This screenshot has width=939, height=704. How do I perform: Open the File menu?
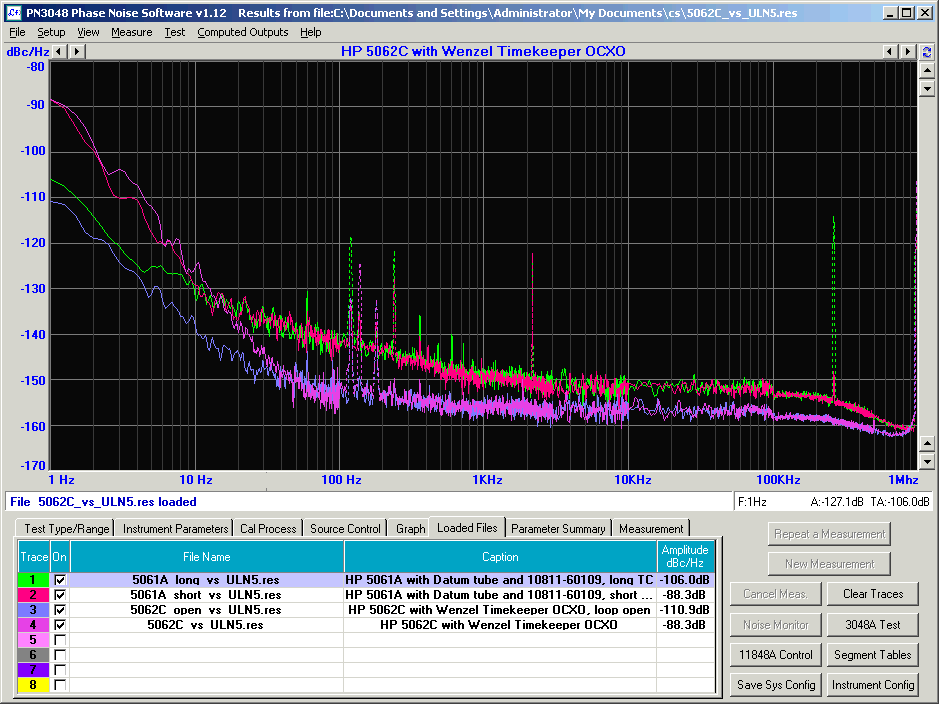[17, 32]
